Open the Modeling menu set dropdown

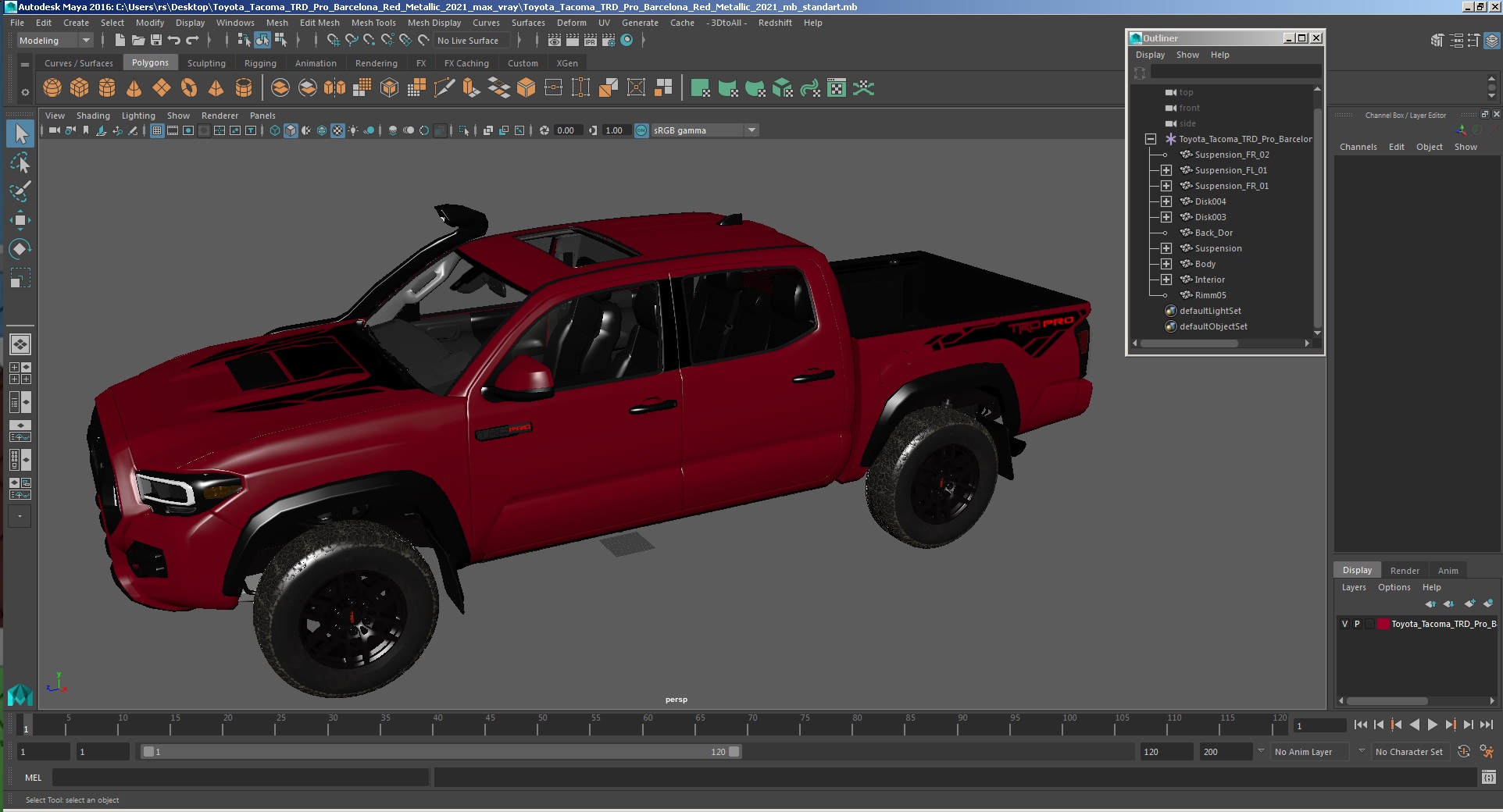click(x=55, y=41)
